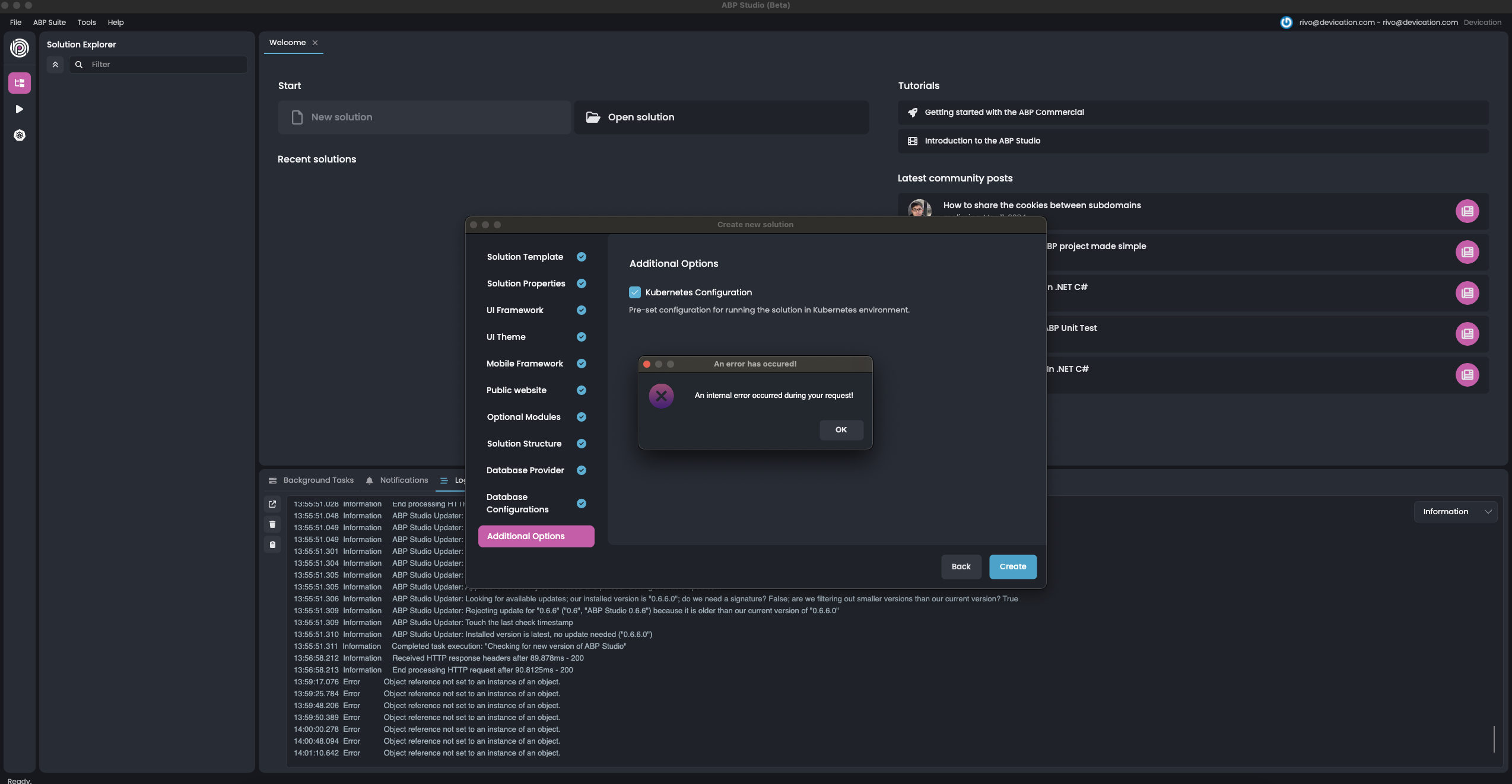Screen dimensions: 1512x784
Task: Click the account power icon
Action: [x=1286, y=23]
